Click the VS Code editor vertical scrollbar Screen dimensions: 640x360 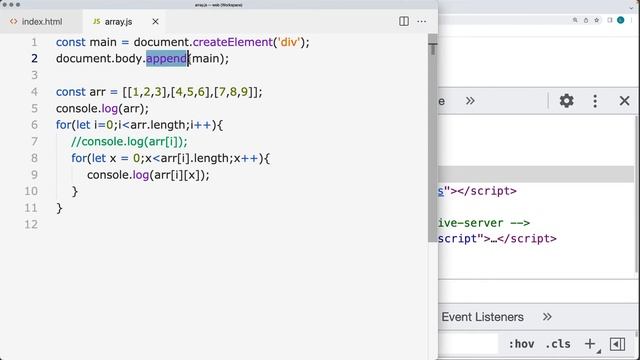(x=433, y=138)
